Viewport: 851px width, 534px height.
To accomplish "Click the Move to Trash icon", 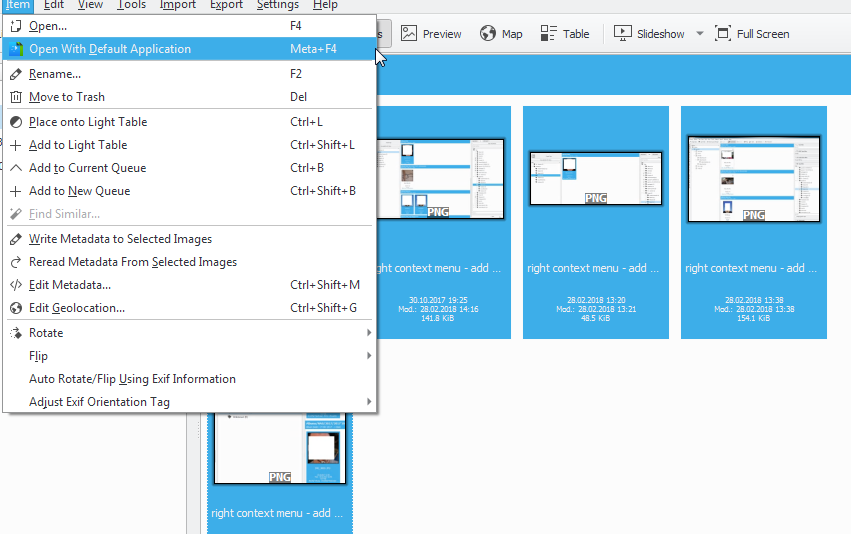I will (15, 97).
